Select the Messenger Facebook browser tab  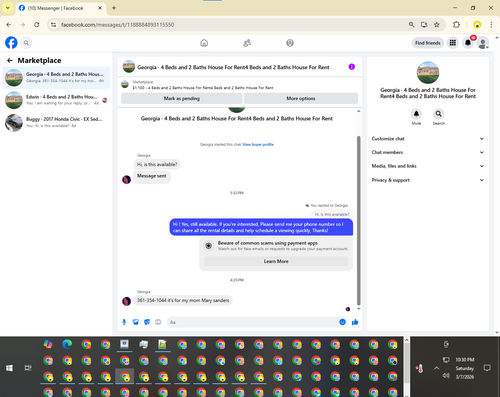click(61, 8)
